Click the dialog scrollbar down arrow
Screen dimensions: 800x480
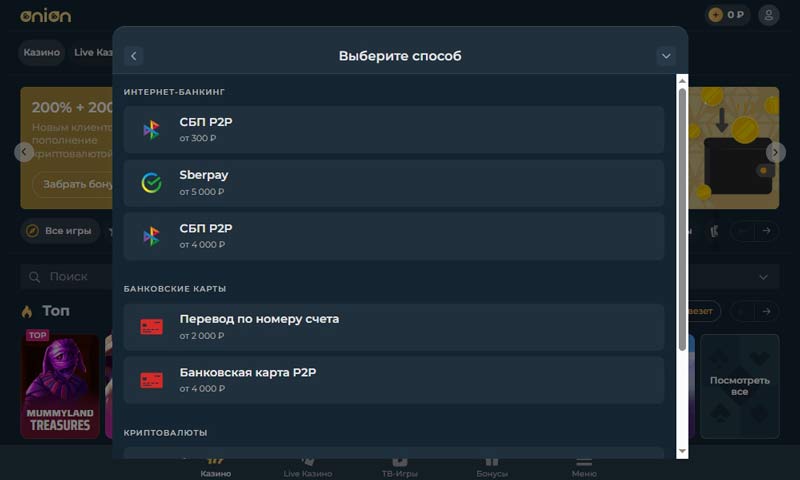(682, 452)
